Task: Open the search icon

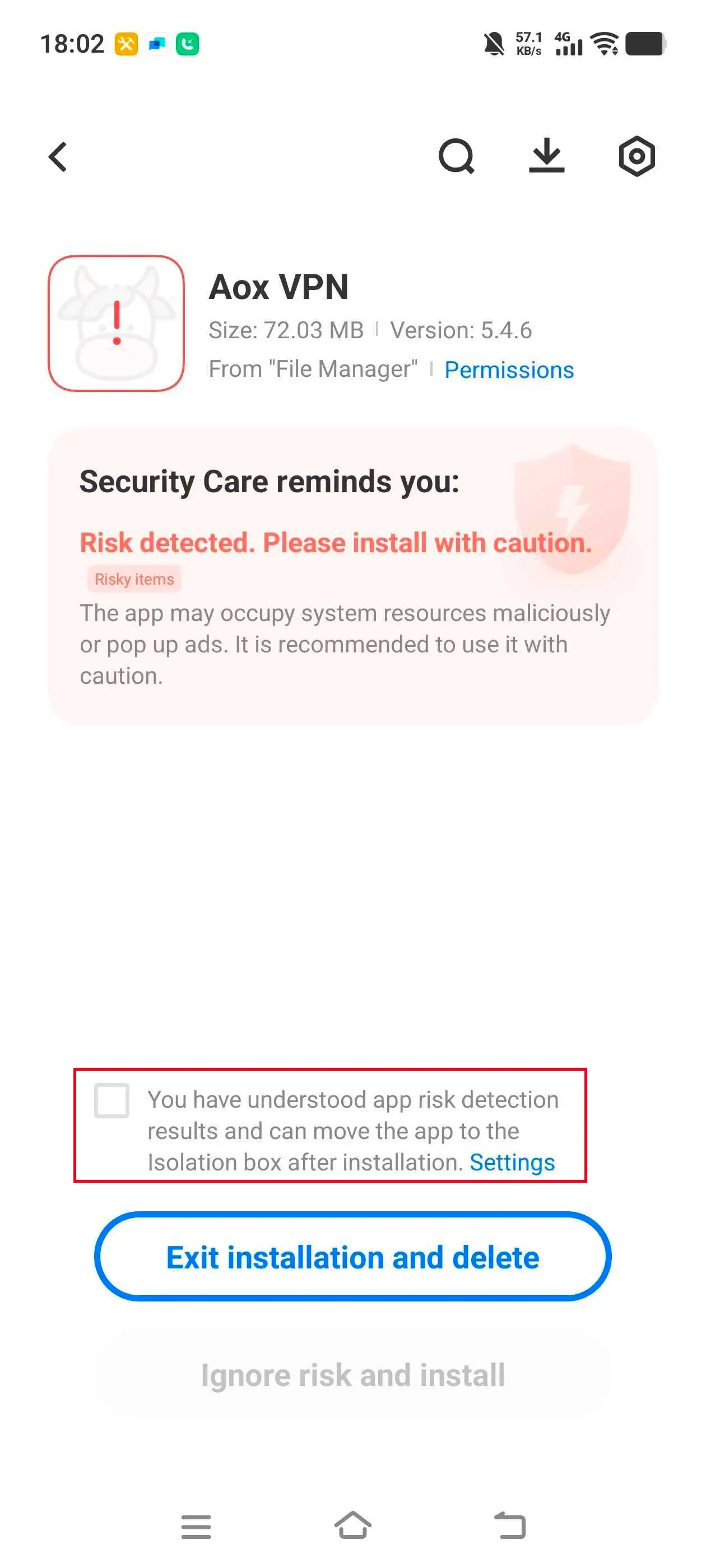Action: click(x=456, y=156)
